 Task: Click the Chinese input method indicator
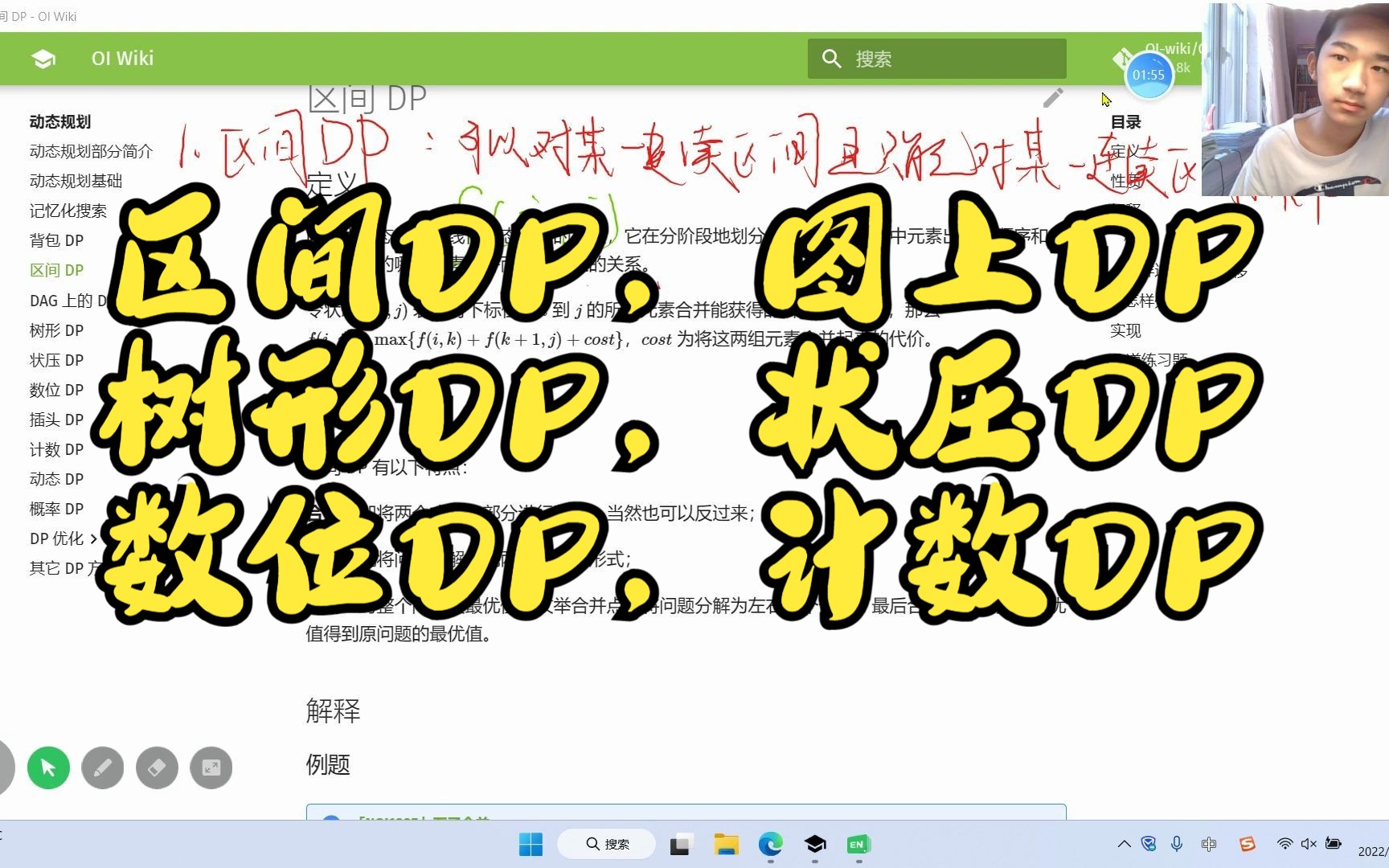click(x=1208, y=844)
